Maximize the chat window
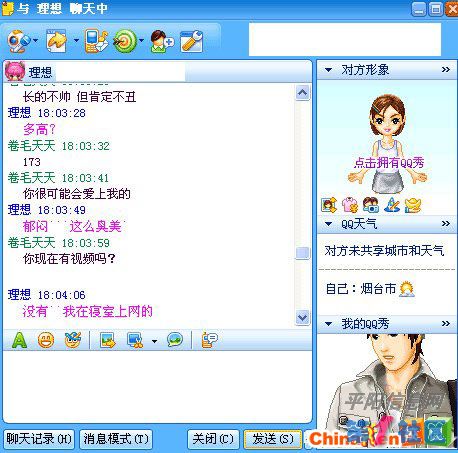This screenshot has width=458, height=453. pos(436,9)
